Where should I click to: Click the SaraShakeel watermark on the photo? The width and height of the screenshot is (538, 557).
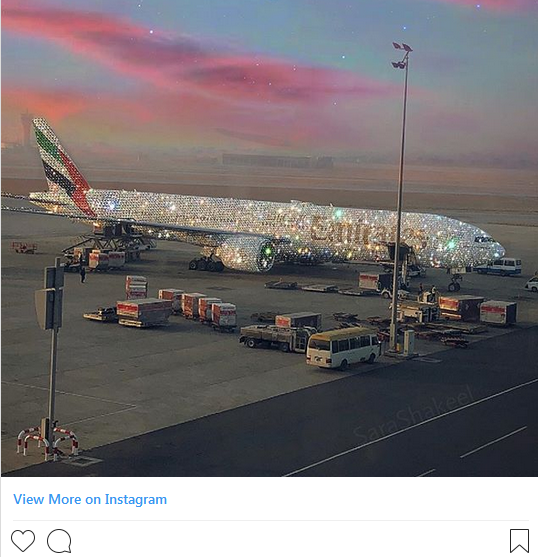(x=414, y=416)
